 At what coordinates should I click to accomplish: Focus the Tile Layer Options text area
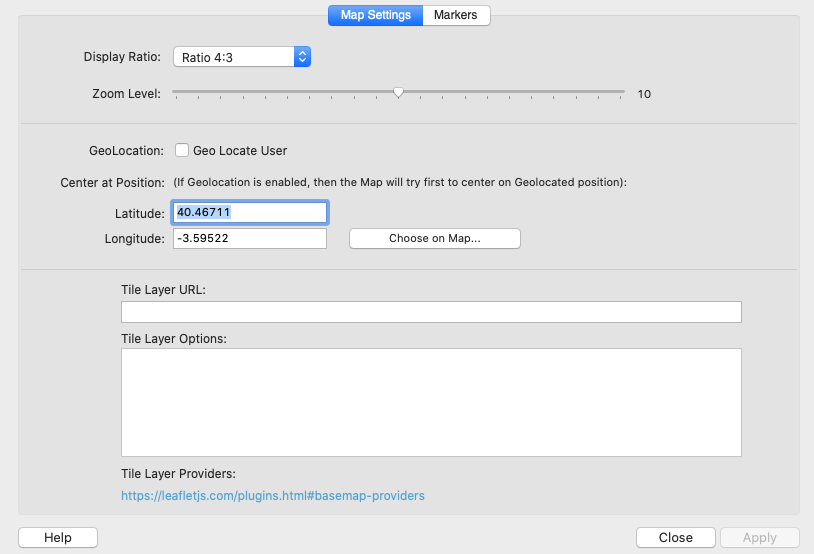430,402
